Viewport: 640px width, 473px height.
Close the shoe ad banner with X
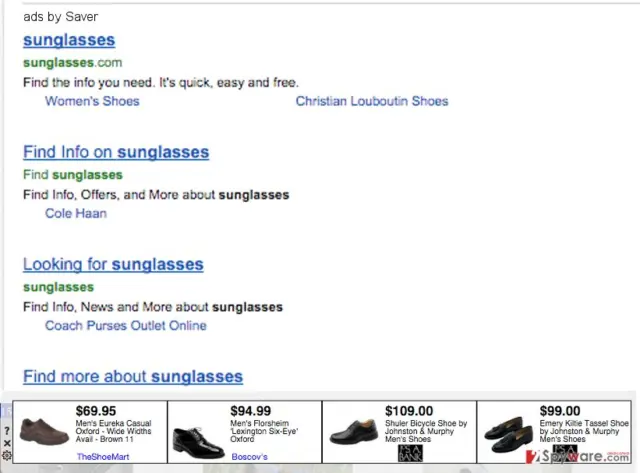(7, 443)
